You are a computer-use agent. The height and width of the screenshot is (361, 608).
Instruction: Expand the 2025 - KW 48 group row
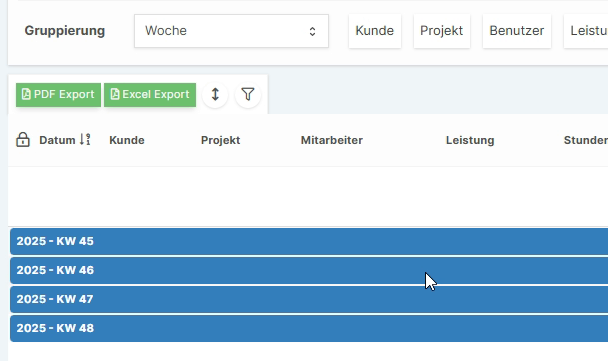point(309,328)
